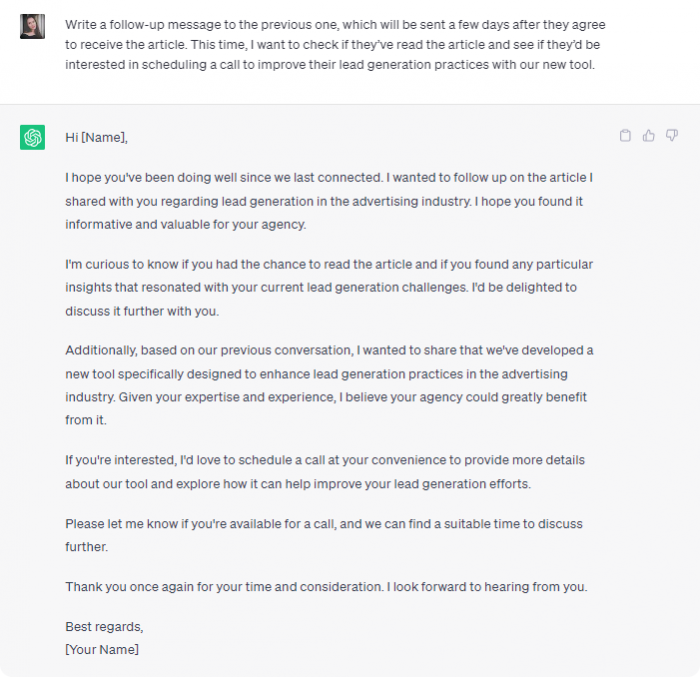The image size is (700, 677).
Task: Click the "Best regards," closing line
Action: (x=104, y=627)
